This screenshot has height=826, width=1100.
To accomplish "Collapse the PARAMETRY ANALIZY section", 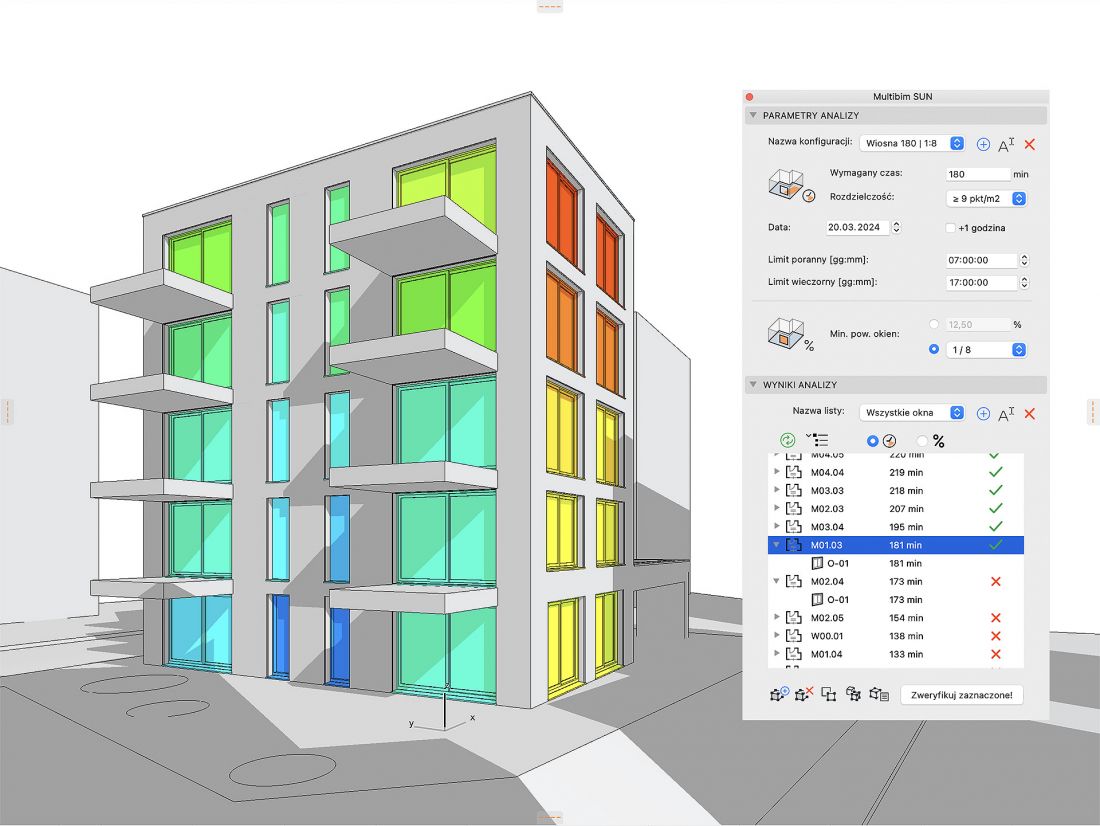I will (x=753, y=115).
